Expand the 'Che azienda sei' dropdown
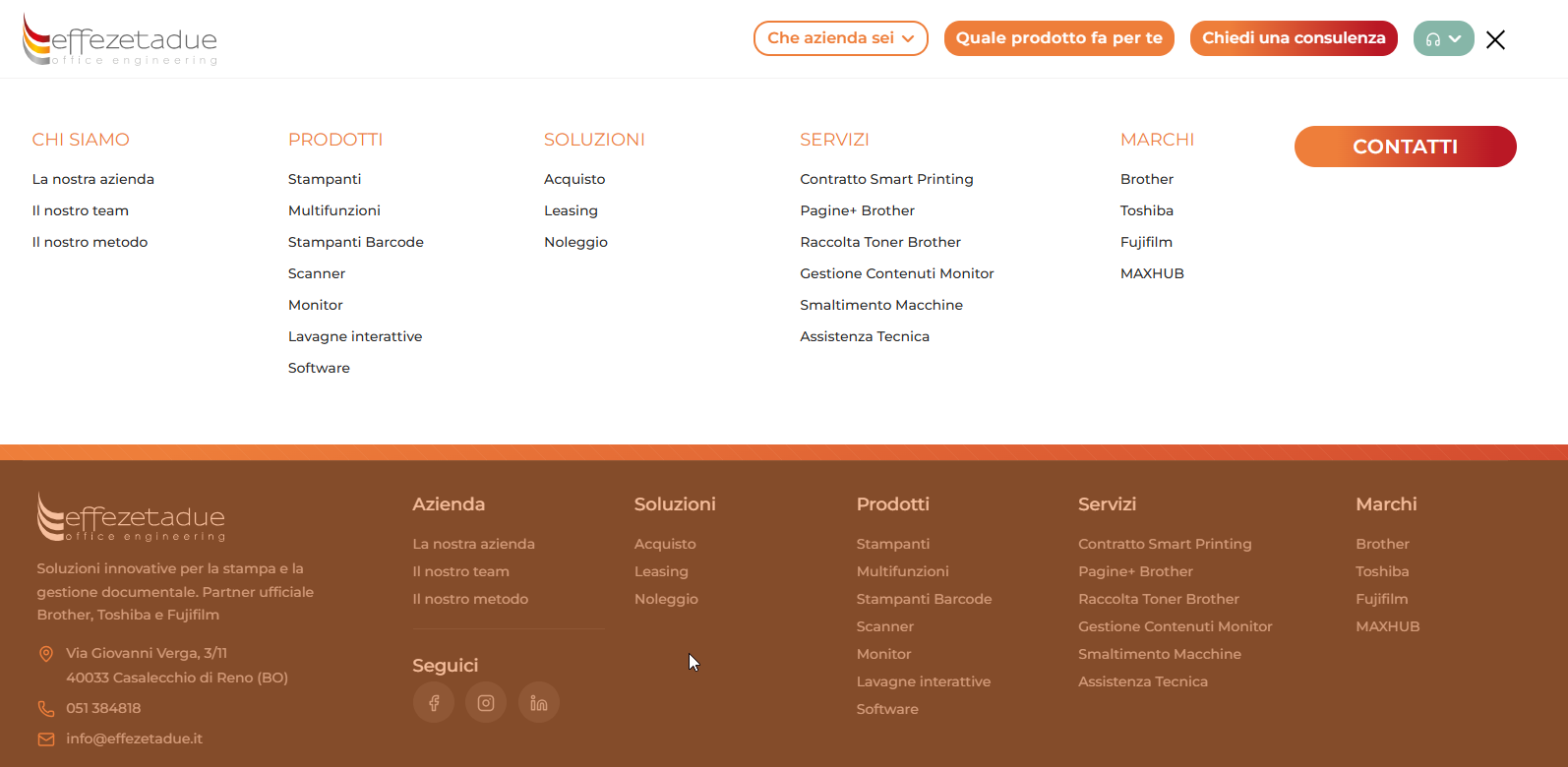 840,38
